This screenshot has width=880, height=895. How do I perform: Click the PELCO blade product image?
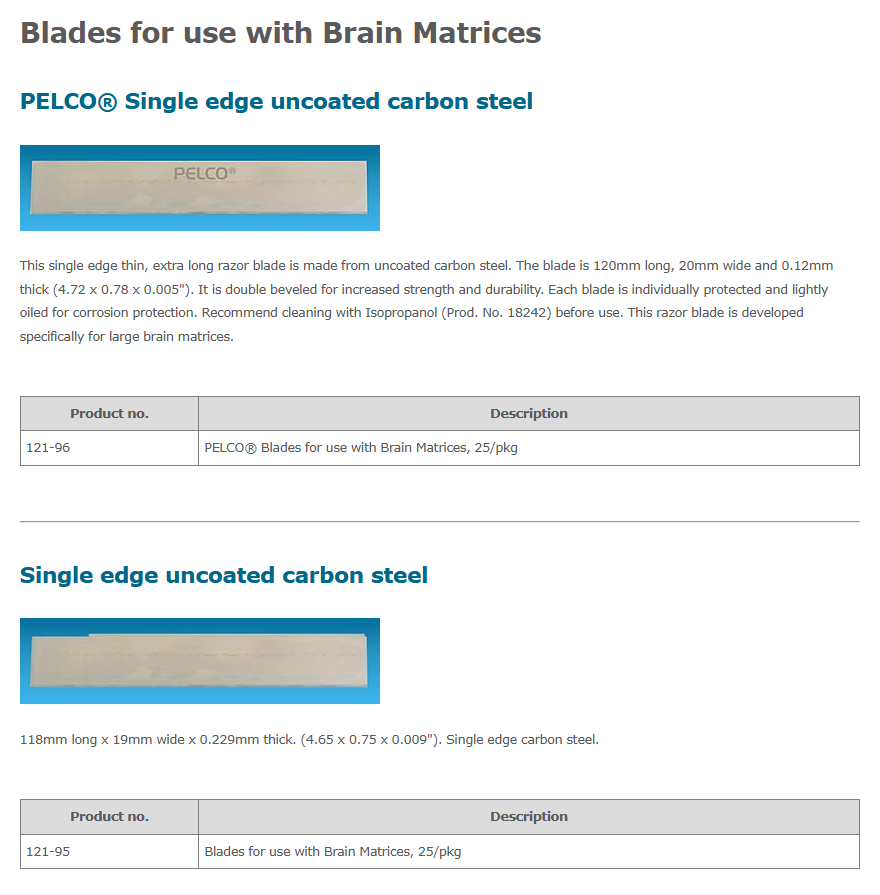[x=200, y=188]
